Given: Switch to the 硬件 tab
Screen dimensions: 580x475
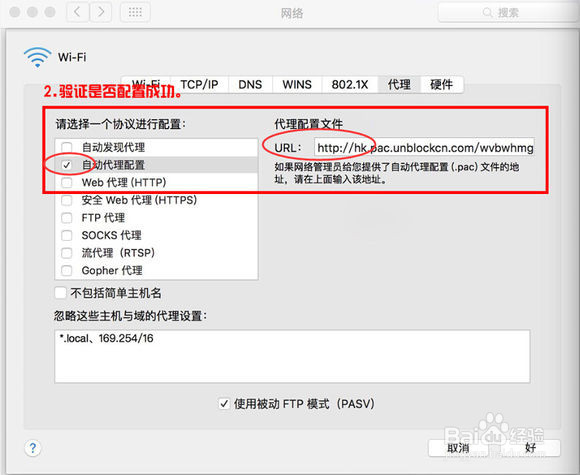Looking at the screenshot, I should tap(442, 84).
